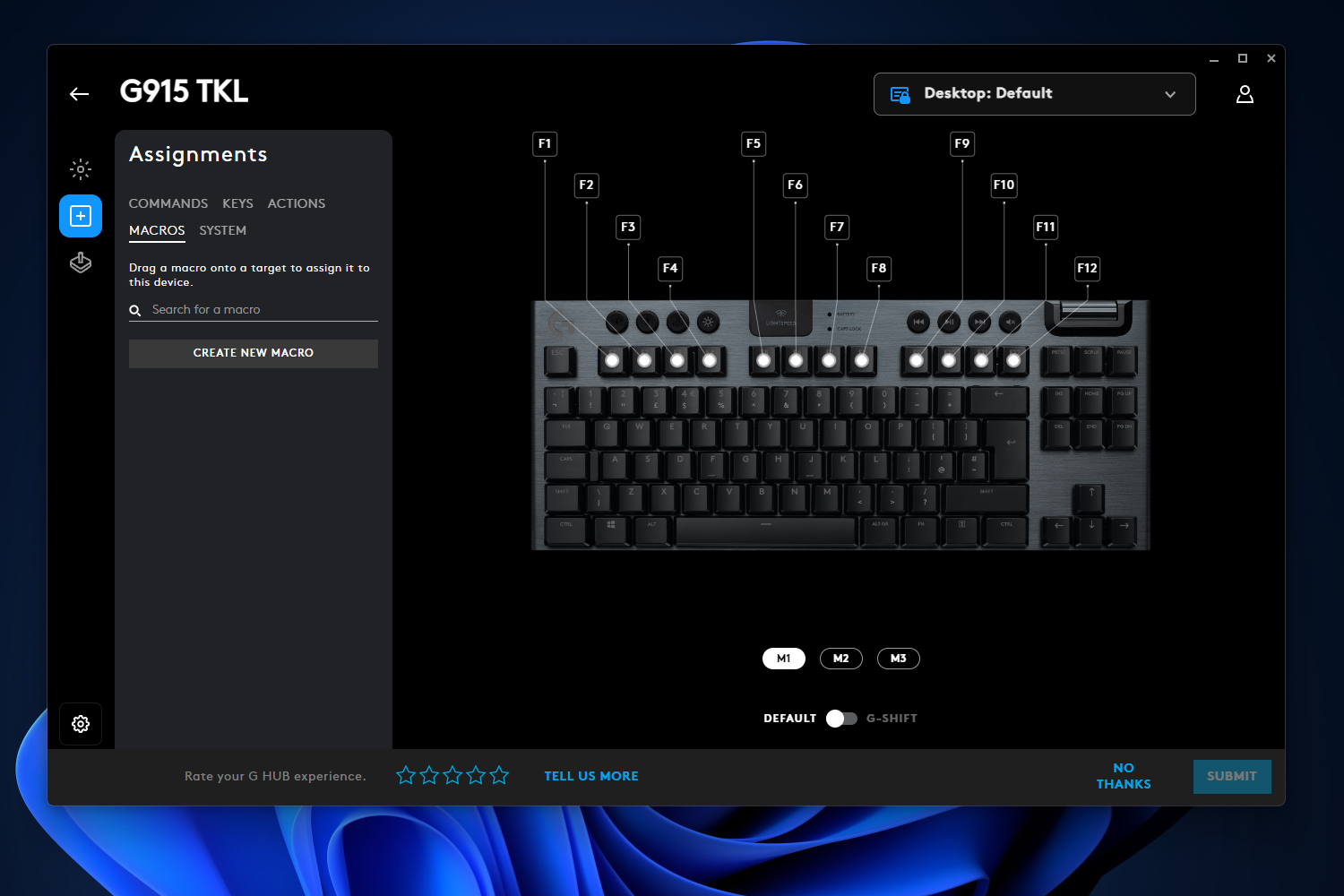Expand the Desktop: Default profile dropdown
The height and width of the screenshot is (896, 1344).
[1035, 94]
